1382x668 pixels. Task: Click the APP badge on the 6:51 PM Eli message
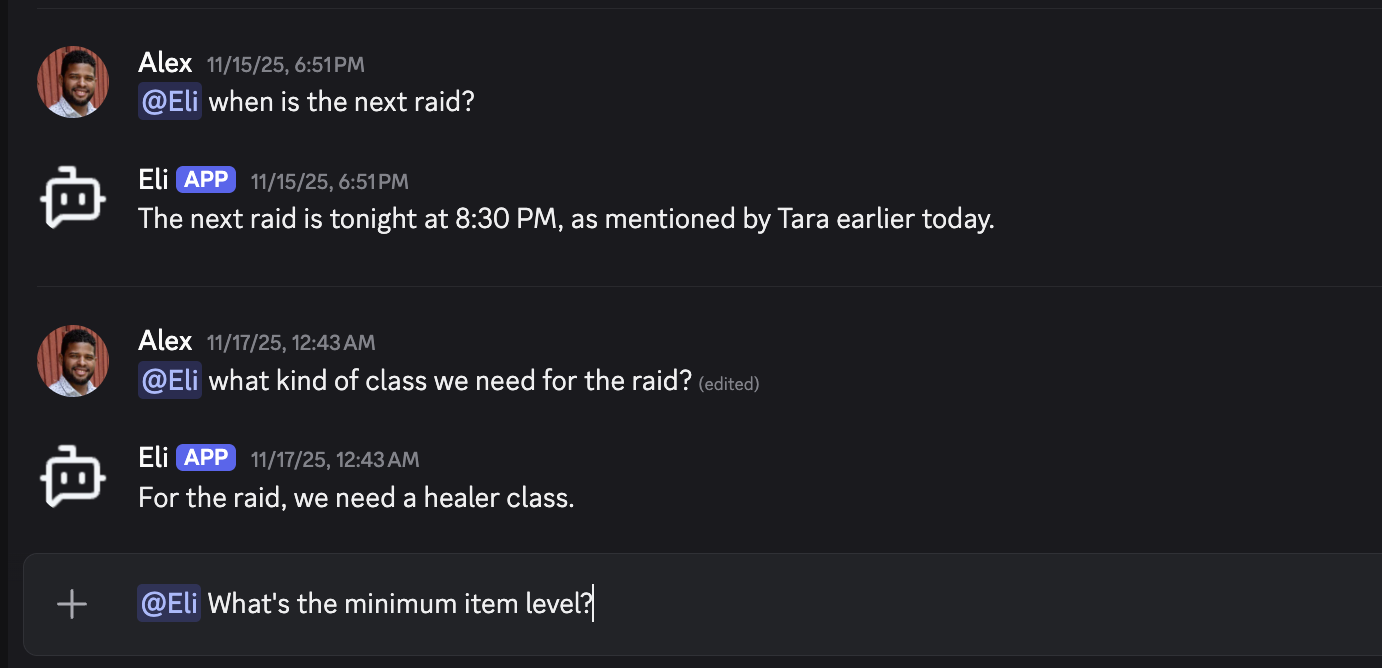(x=206, y=180)
